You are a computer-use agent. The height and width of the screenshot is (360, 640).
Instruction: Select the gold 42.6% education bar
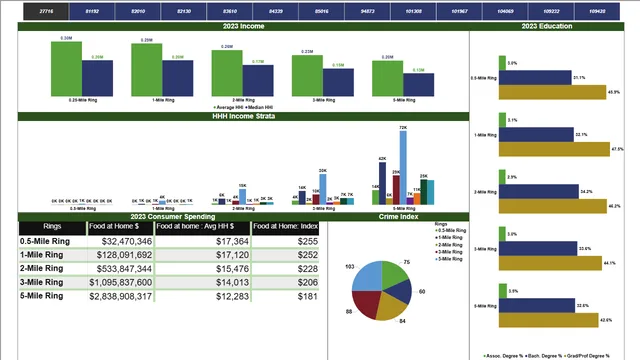(x=549, y=320)
